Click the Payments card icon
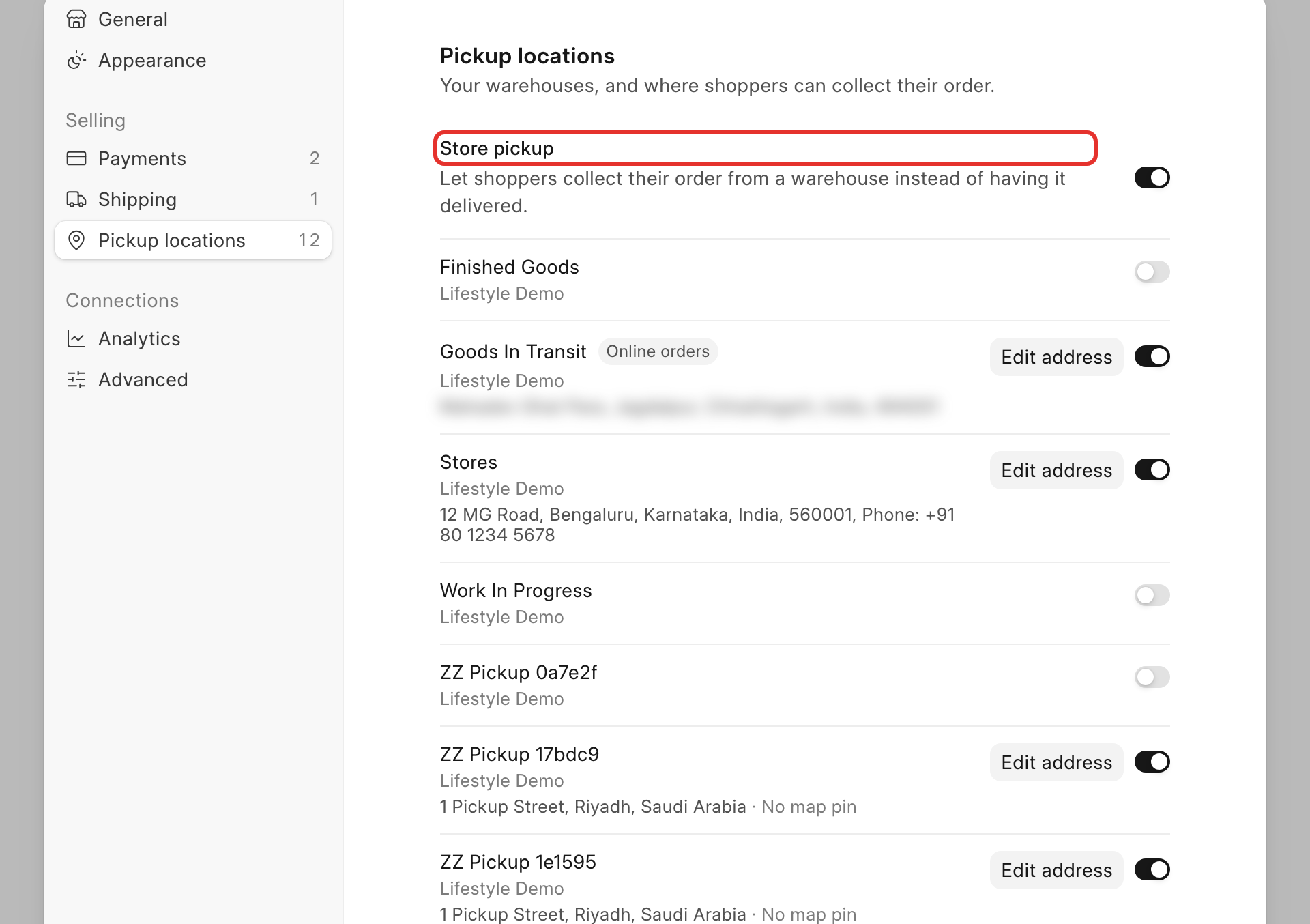 76,158
